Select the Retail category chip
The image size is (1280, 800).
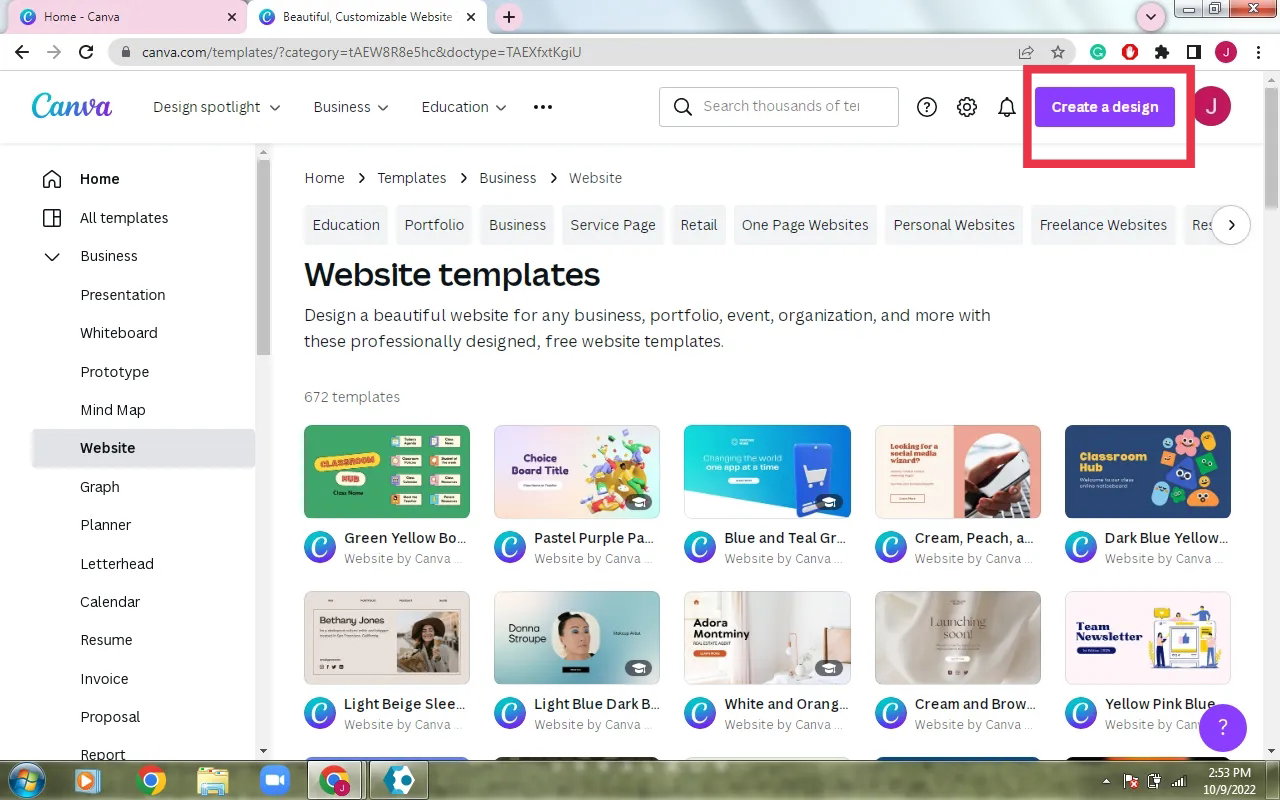click(699, 225)
